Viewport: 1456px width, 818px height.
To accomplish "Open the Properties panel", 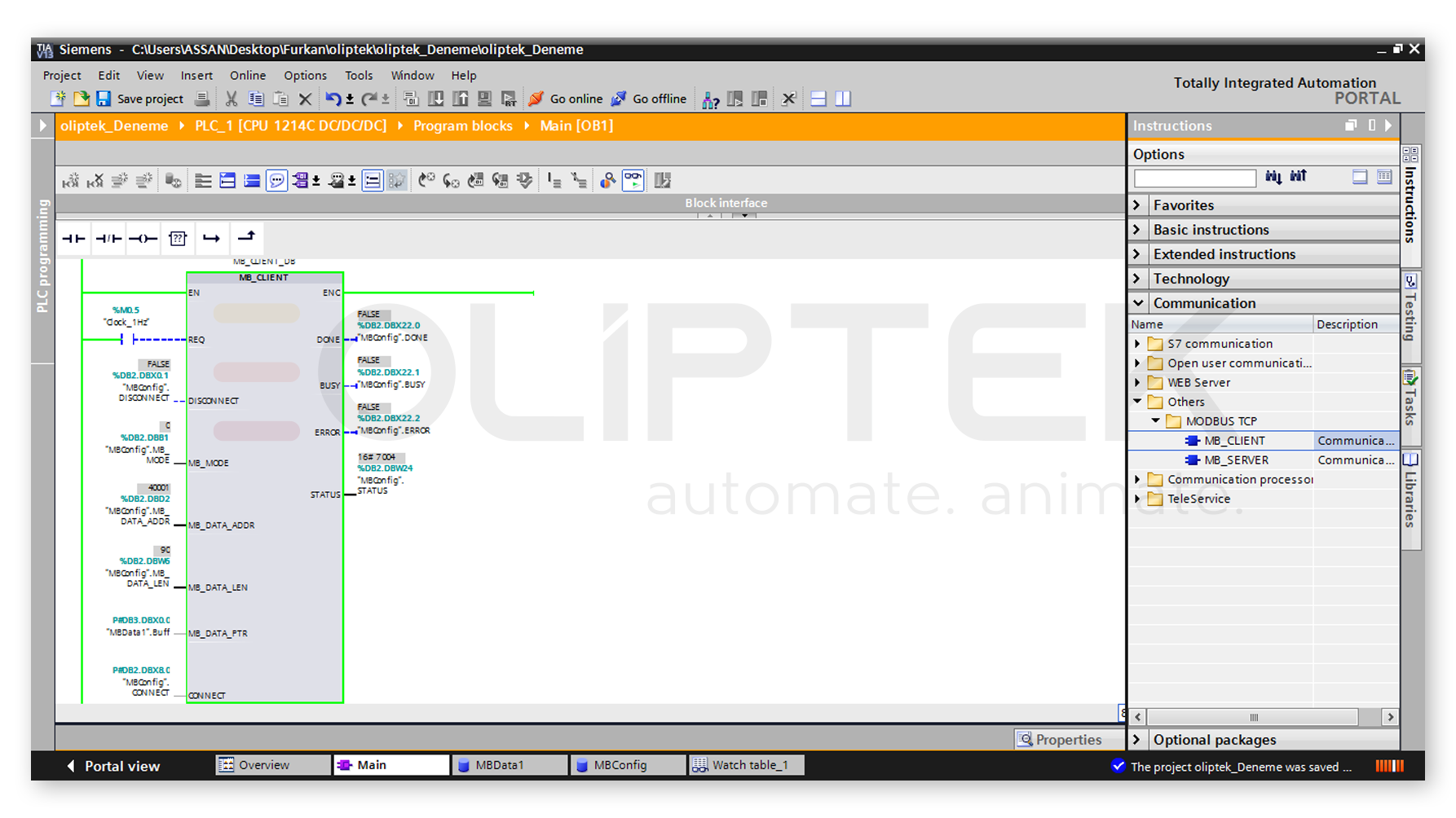I will click(x=1060, y=739).
